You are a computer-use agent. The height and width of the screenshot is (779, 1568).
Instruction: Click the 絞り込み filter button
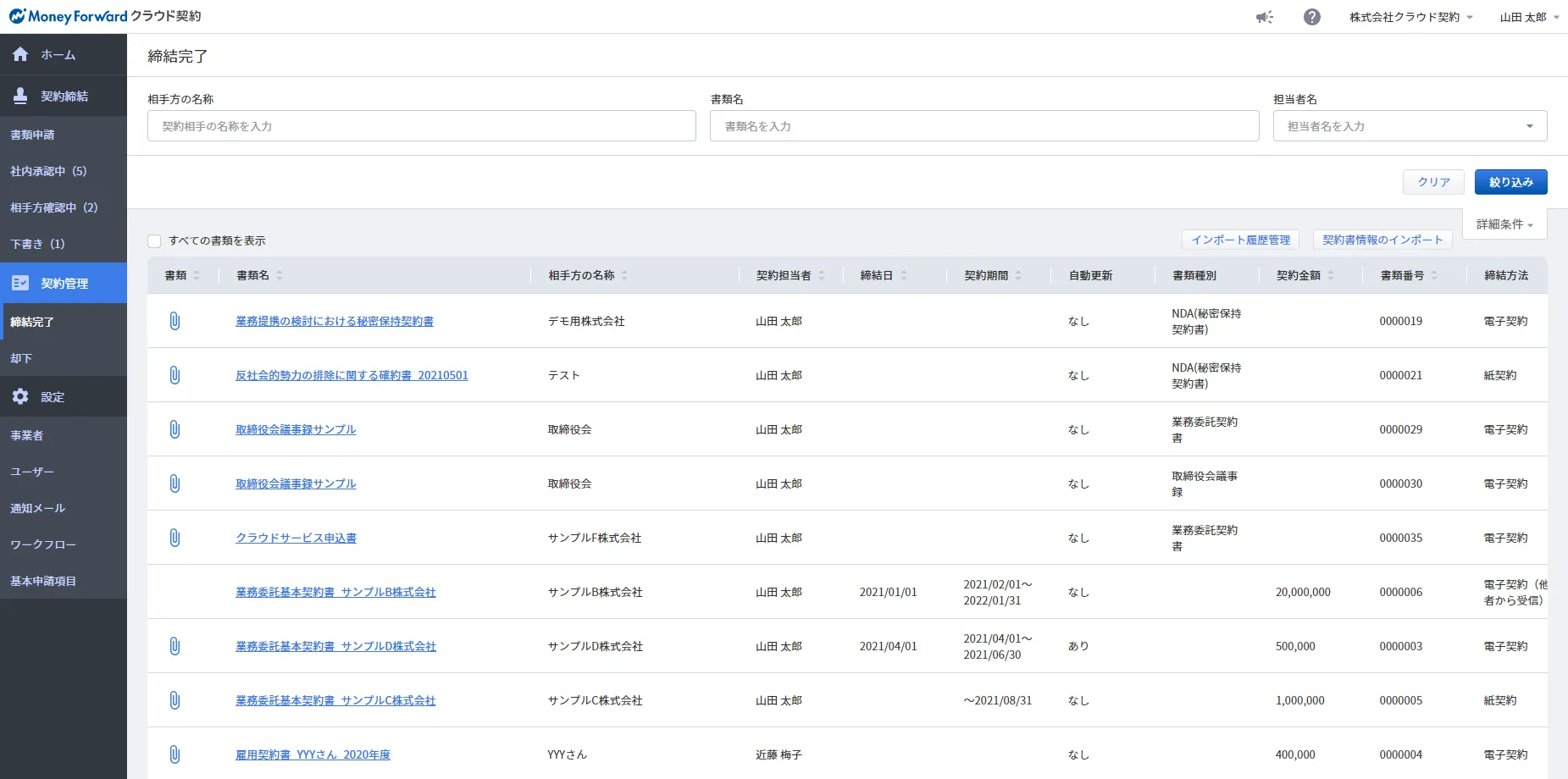click(1510, 182)
